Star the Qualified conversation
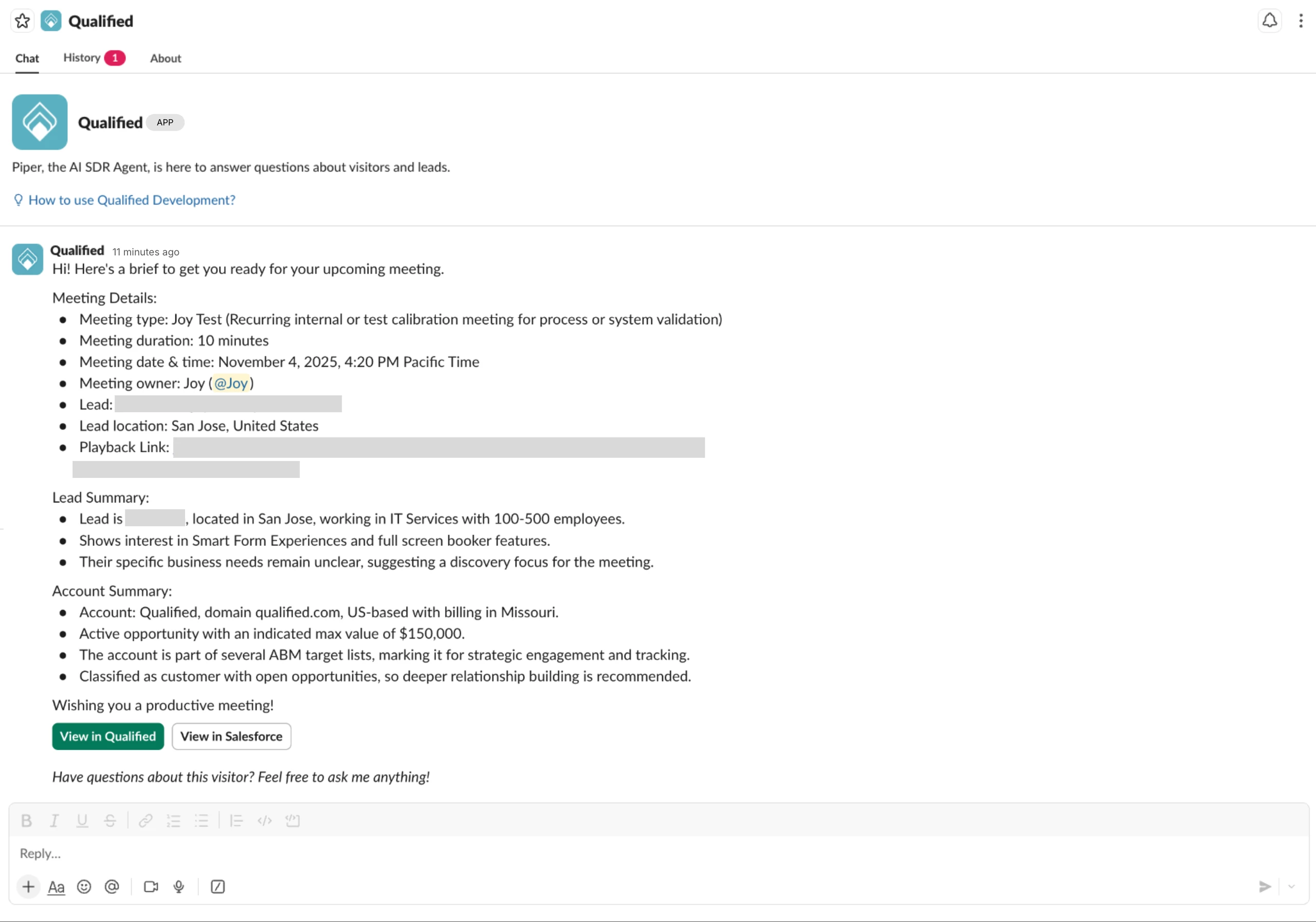Viewport: 1316px width, 922px height. tap(22, 21)
